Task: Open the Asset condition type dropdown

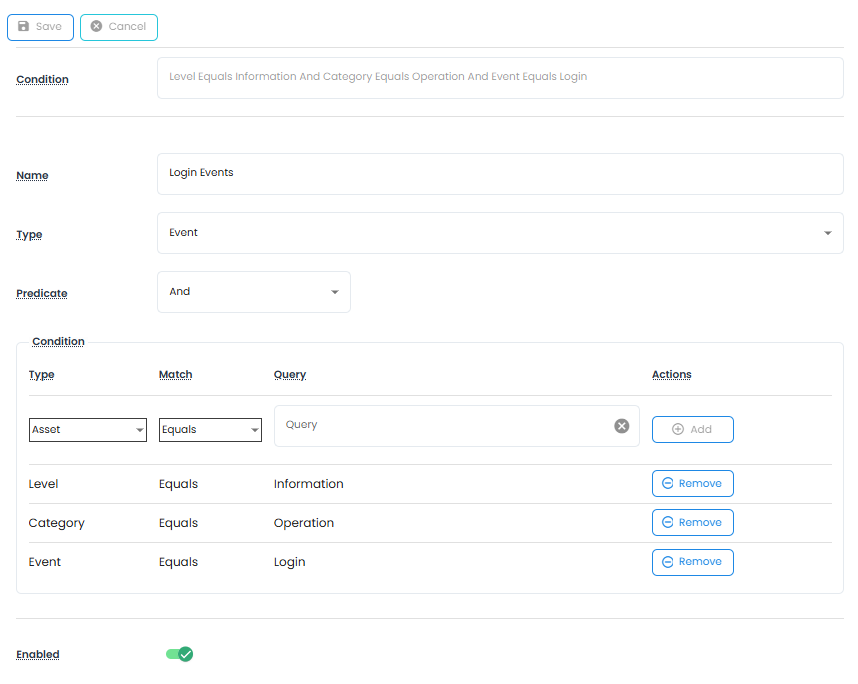Action: tap(88, 430)
